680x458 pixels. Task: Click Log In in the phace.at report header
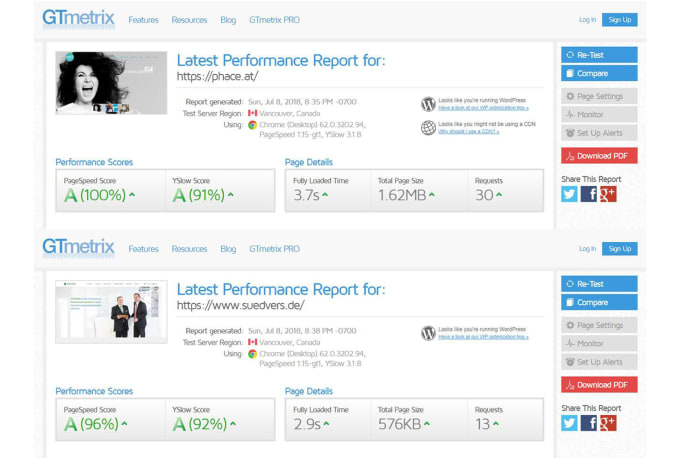(x=587, y=20)
